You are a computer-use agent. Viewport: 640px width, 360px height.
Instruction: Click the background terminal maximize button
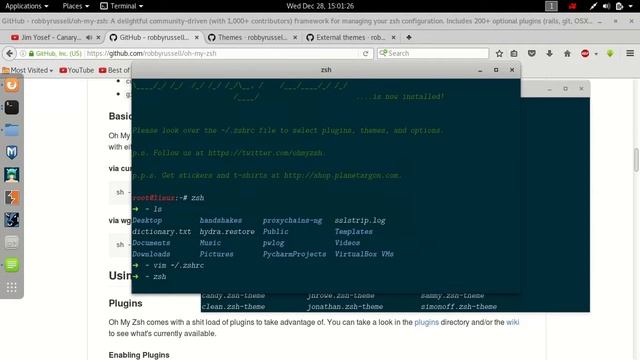565,89
